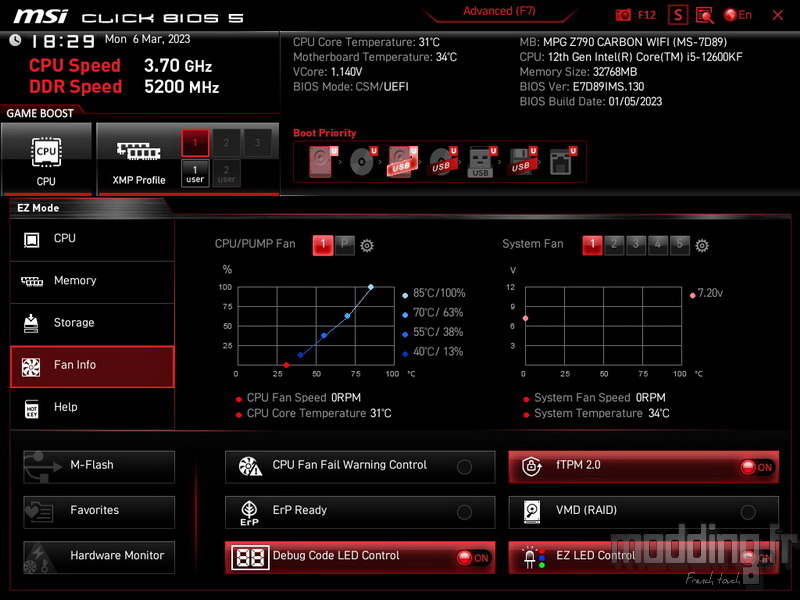This screenshot has width=800, height=600.
Task: Click the EZ LED lamp icon
Action: 534,558
